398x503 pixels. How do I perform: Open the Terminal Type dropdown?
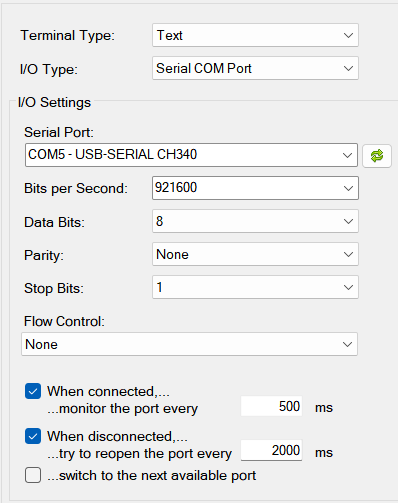tap(255, 35)
